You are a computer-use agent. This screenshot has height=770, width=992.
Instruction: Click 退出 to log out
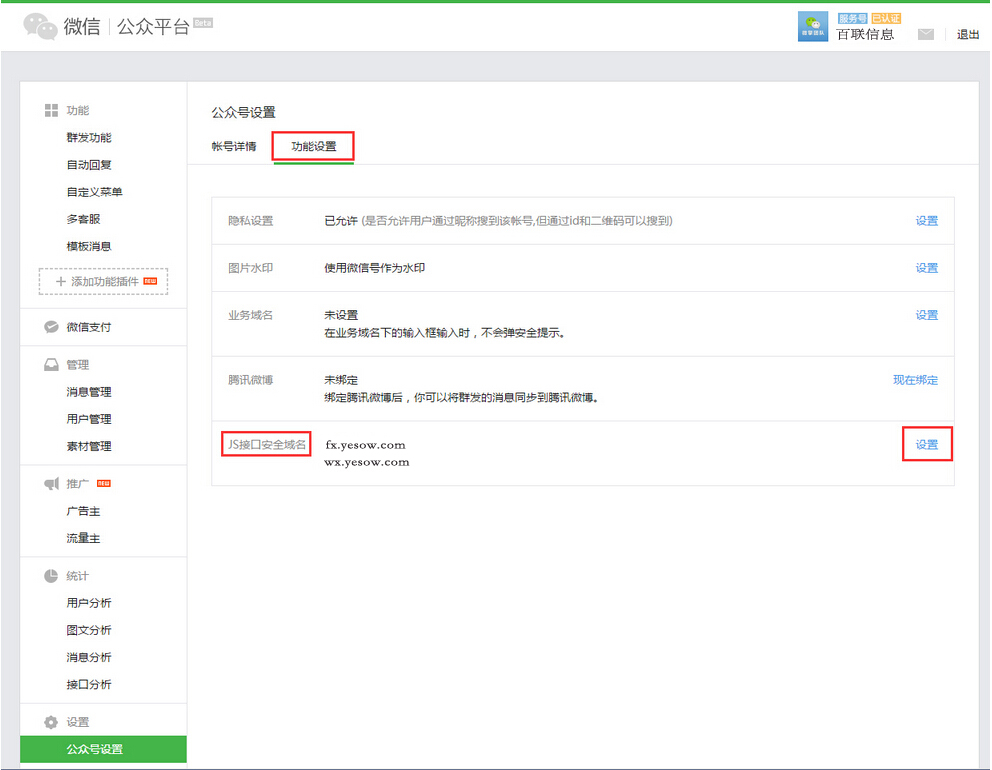coord(968,34)
